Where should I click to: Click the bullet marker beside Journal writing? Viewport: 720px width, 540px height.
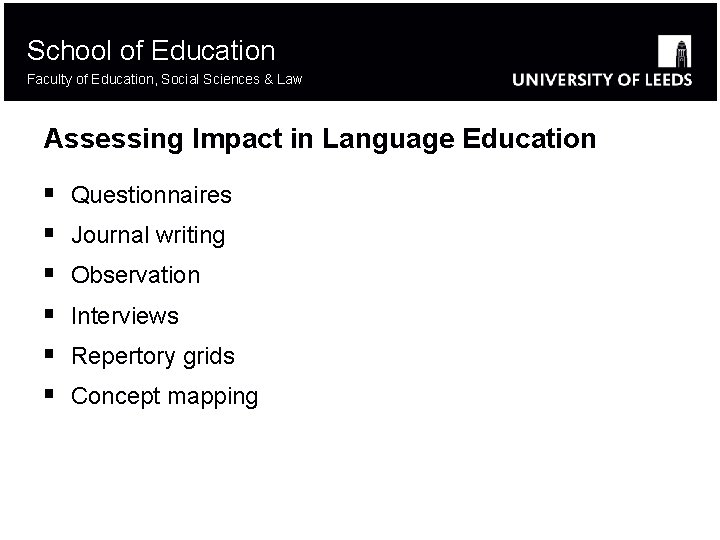(x=49, y=234)
